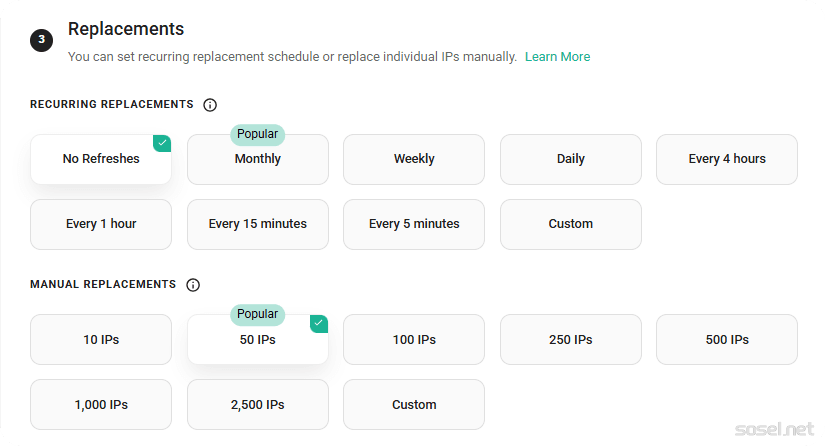Image resolution: width=825 pixels, height=446 pixels.
Task: Select Weekly replacement schedule
Action: (x=414, y=159)
